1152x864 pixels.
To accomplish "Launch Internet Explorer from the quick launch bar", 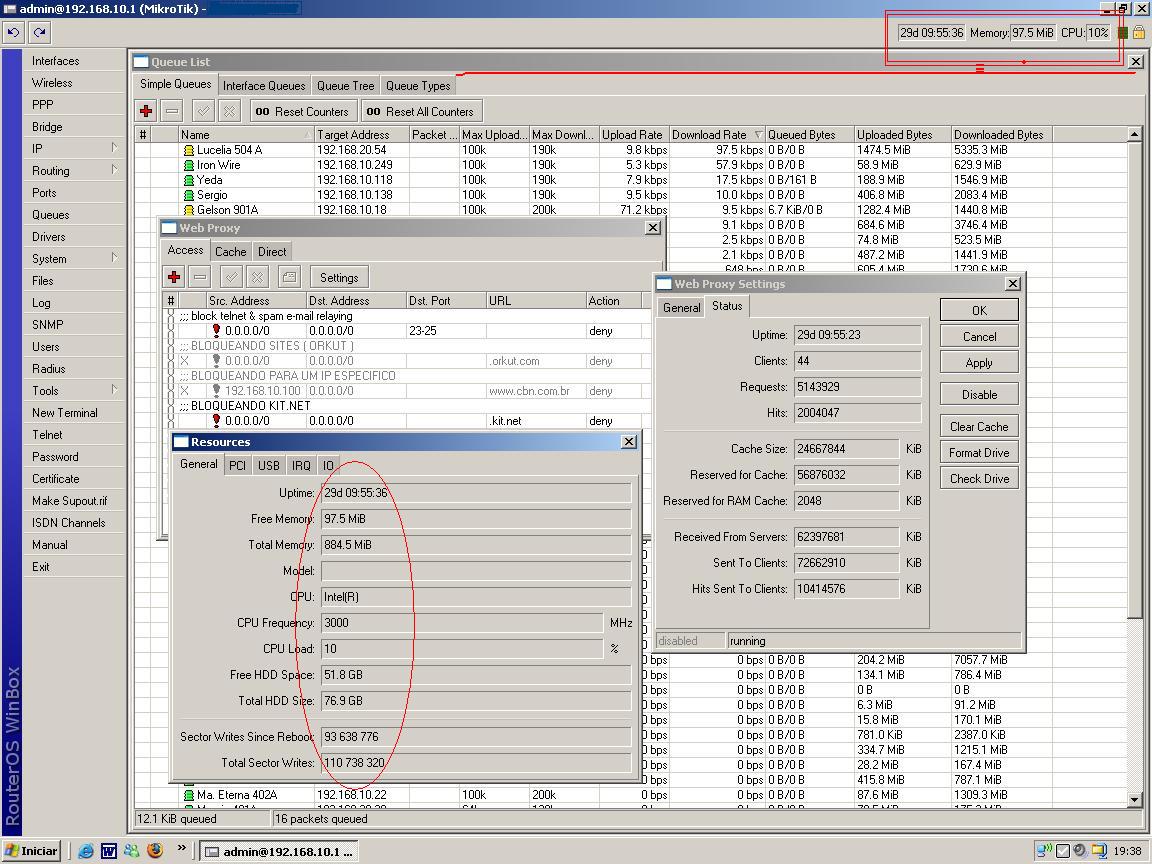I will 86,851.
